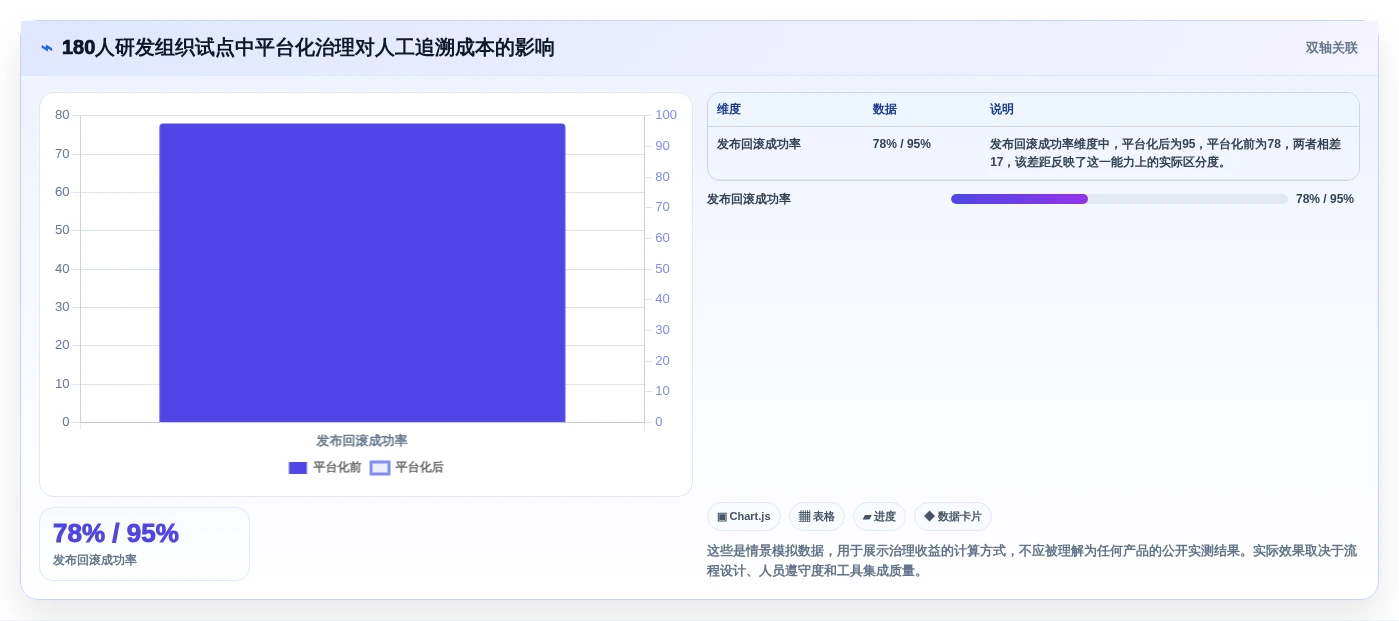Click the 发布回滚成功率 progress bar
This screenshot has height=621, width=1399.
tap(1119, 199)
